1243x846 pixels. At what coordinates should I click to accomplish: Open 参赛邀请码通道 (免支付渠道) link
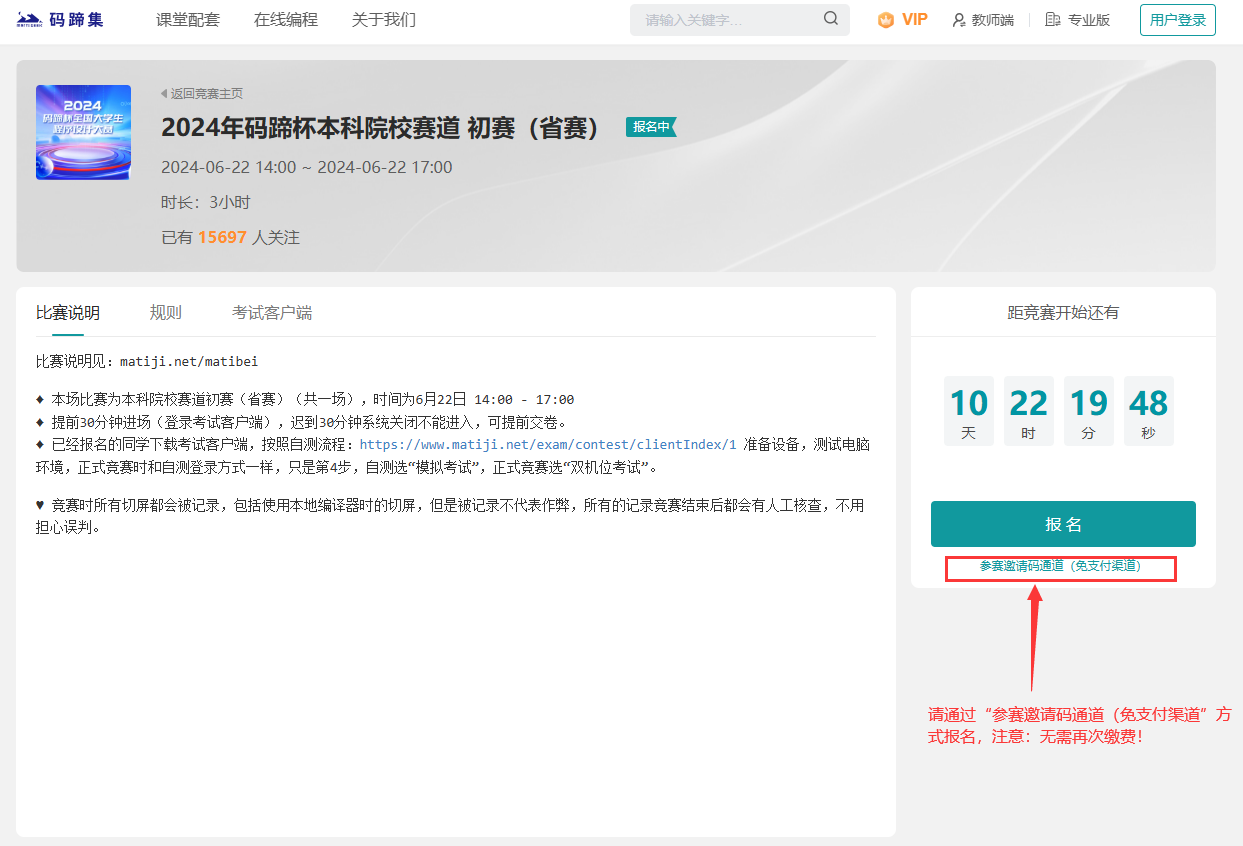[x=1061, y=566]
